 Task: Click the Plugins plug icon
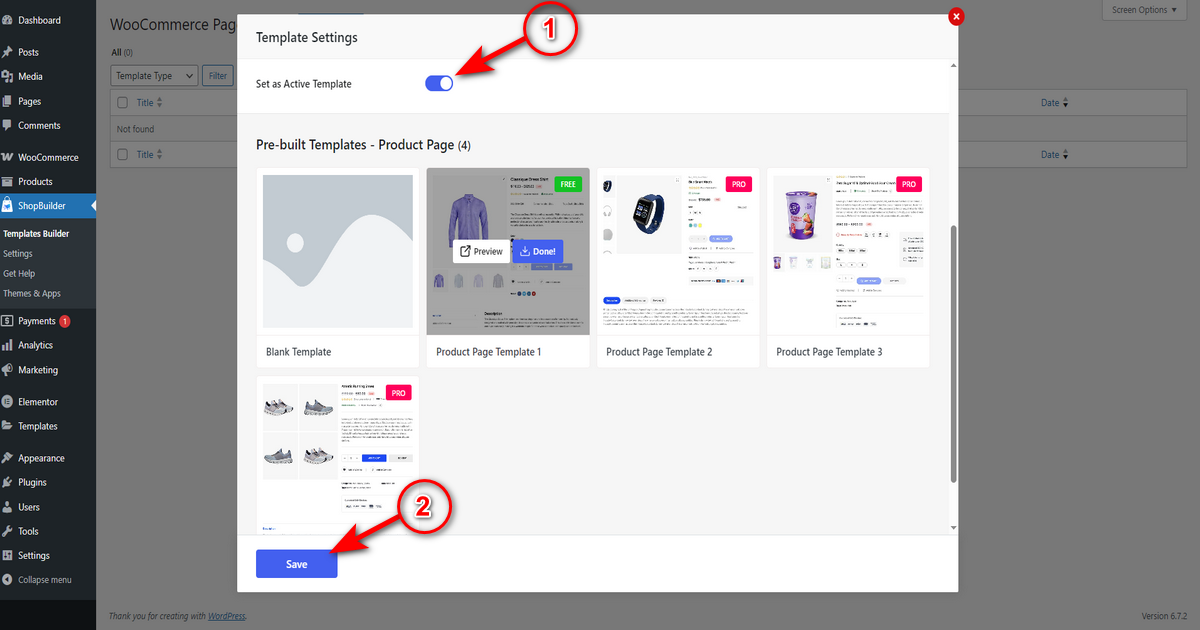8,482
